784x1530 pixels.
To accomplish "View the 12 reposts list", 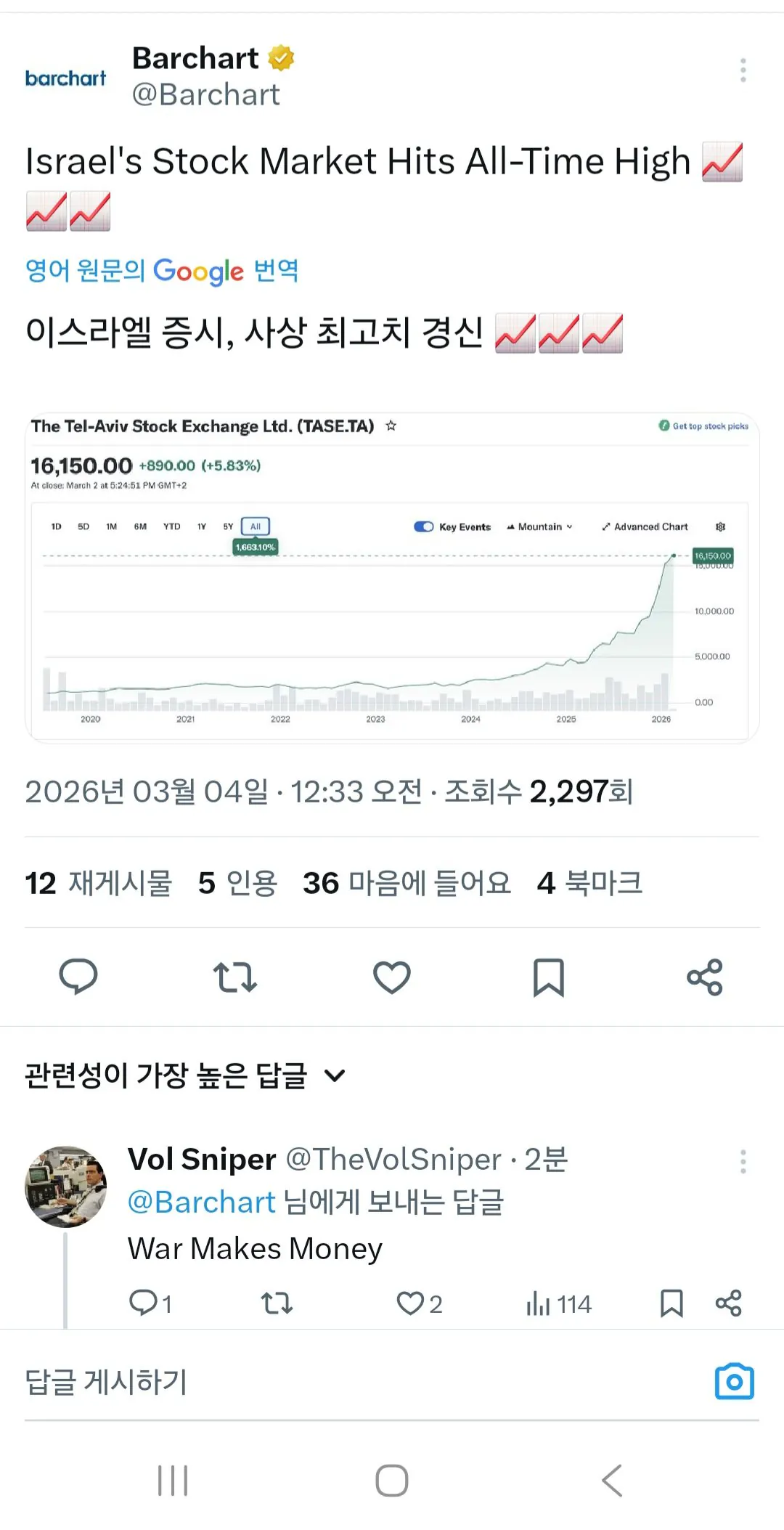I will (98, 883).
